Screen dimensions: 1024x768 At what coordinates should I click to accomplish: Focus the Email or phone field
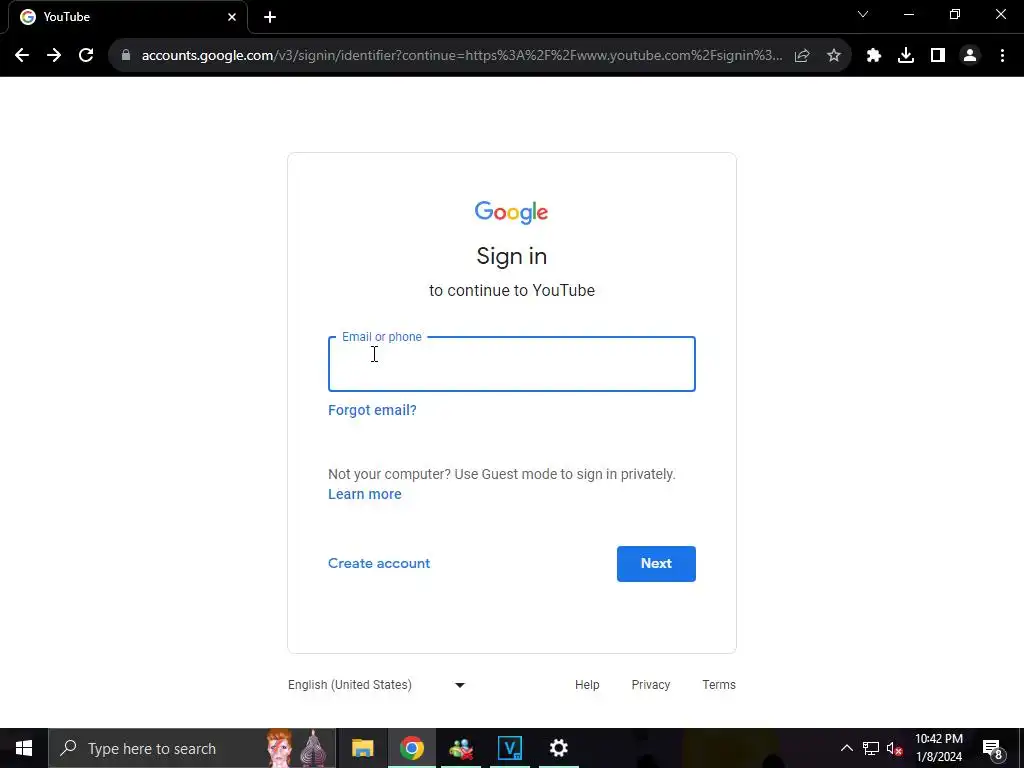point(511,364)
